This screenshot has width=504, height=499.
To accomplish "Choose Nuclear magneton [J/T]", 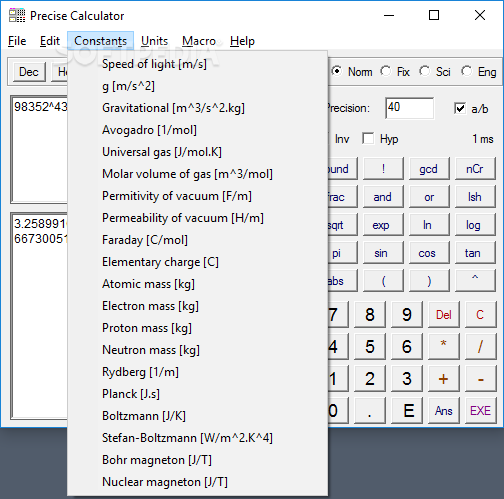I will click(197, 482).
